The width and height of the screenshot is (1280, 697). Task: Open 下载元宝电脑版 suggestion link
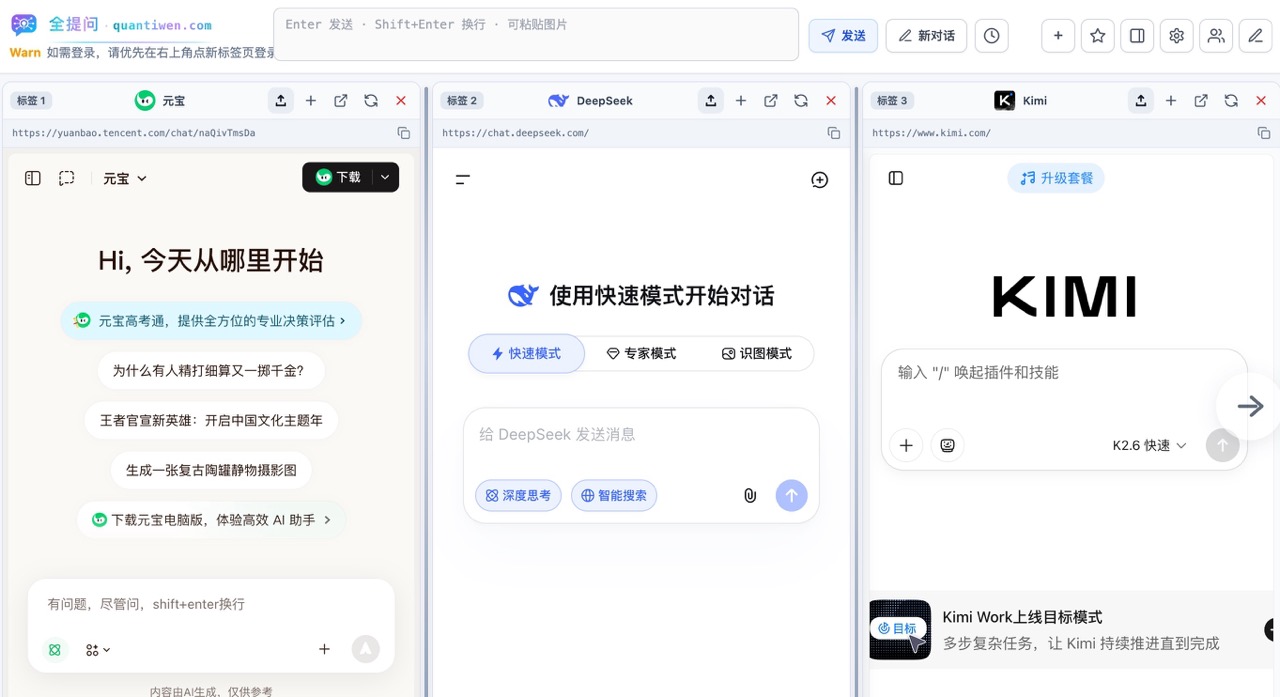(x=212, y=520)
